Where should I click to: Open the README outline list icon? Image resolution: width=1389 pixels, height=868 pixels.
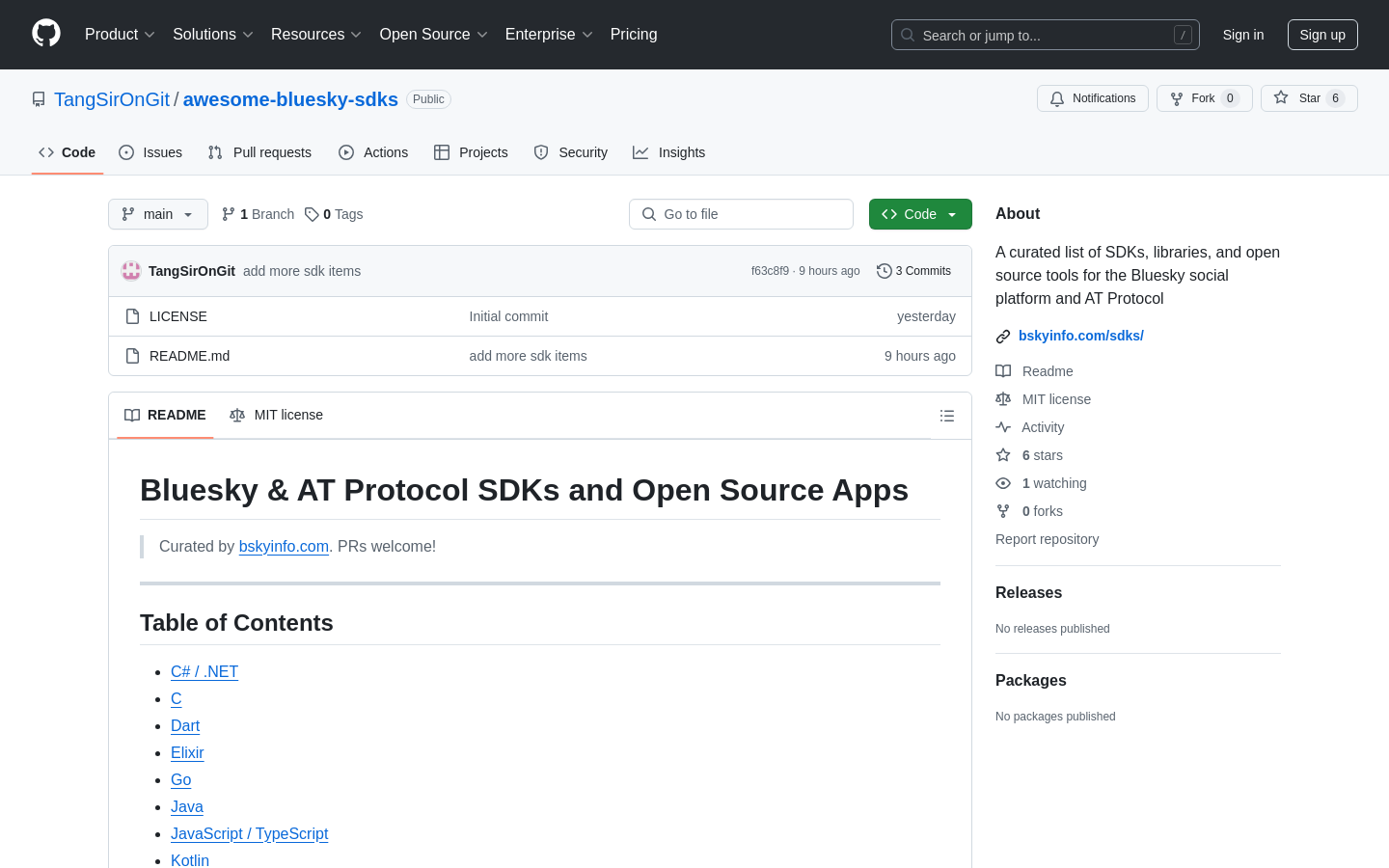(x=946, y=416)
